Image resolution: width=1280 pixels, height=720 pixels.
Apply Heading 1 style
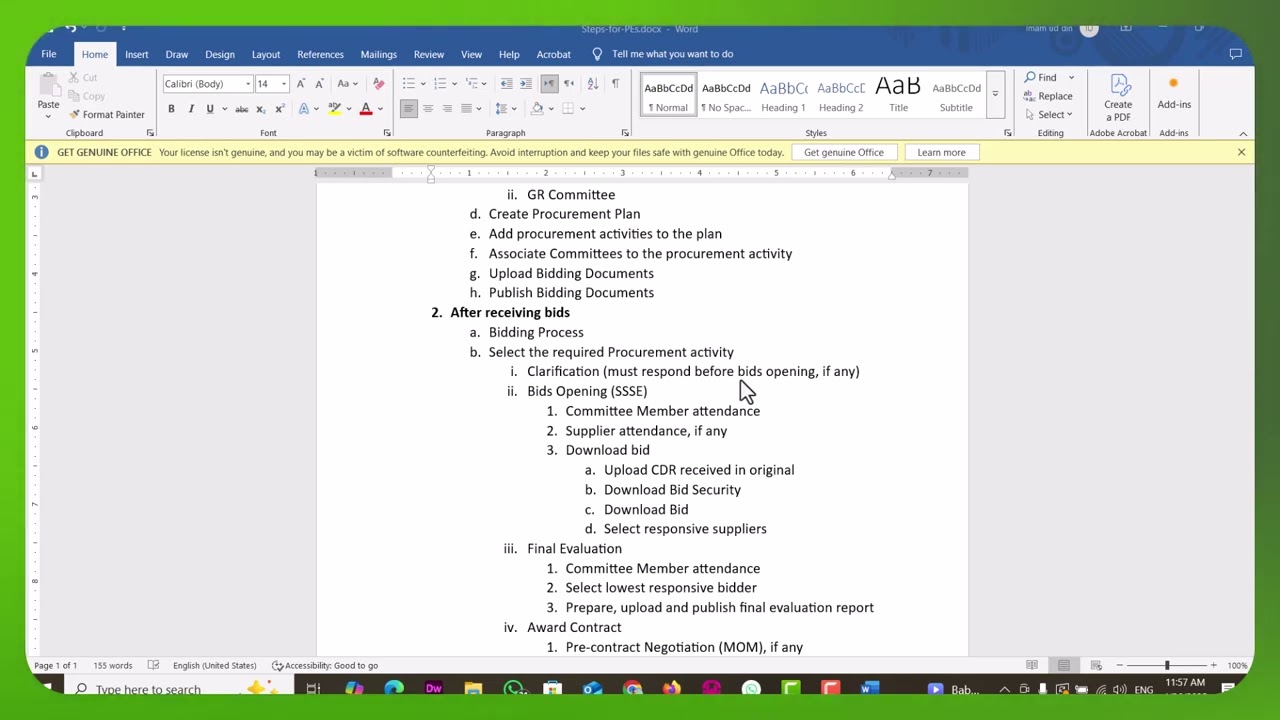pyautogui.click(x=783, y=96)
